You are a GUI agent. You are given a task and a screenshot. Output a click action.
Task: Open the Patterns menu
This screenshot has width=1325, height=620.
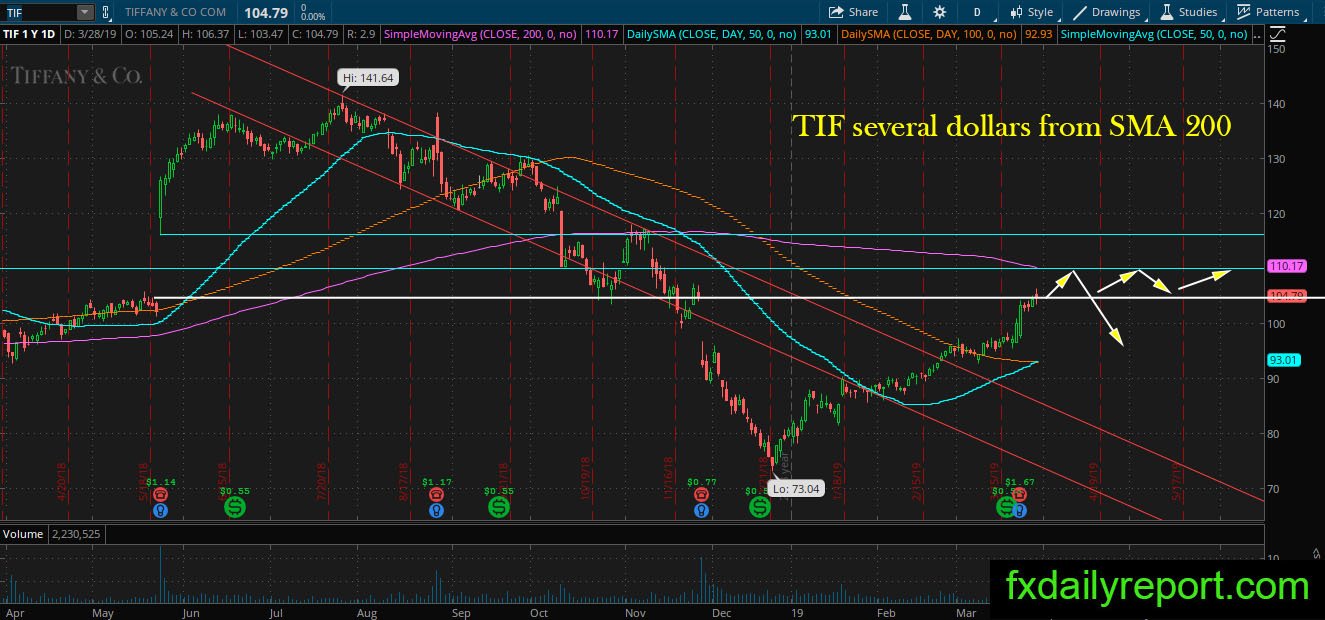pyautogui.click(x=1268, y=12)
